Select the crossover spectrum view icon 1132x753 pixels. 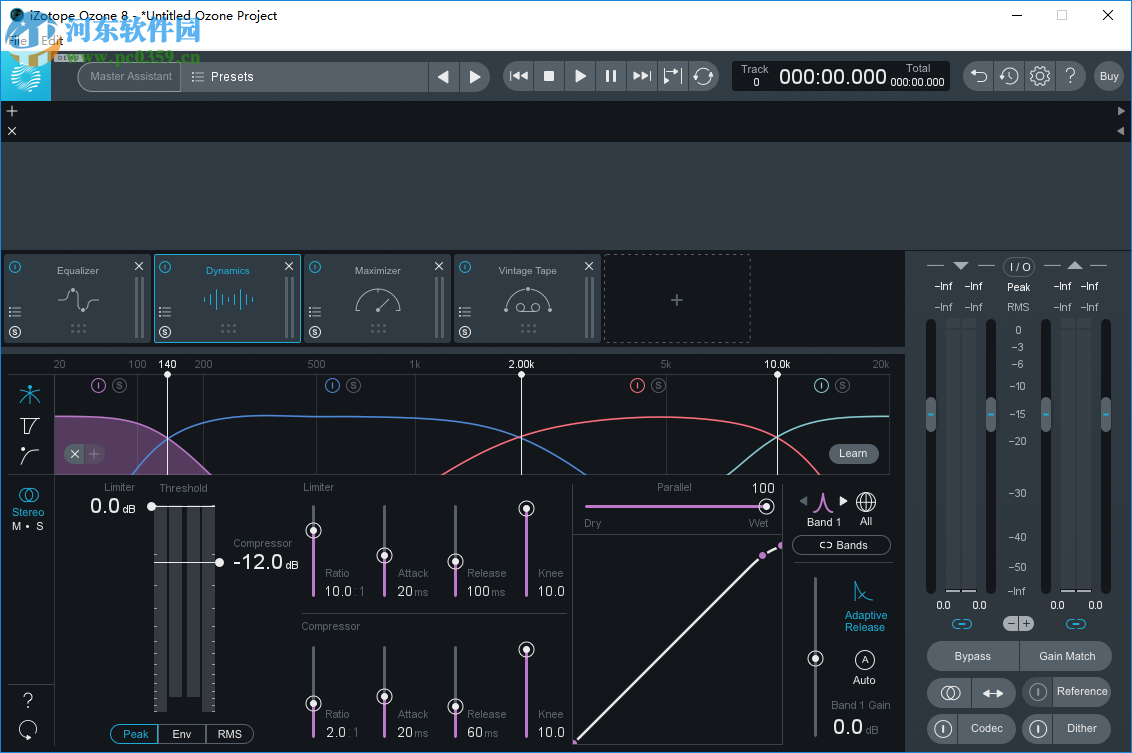point(29,394)
